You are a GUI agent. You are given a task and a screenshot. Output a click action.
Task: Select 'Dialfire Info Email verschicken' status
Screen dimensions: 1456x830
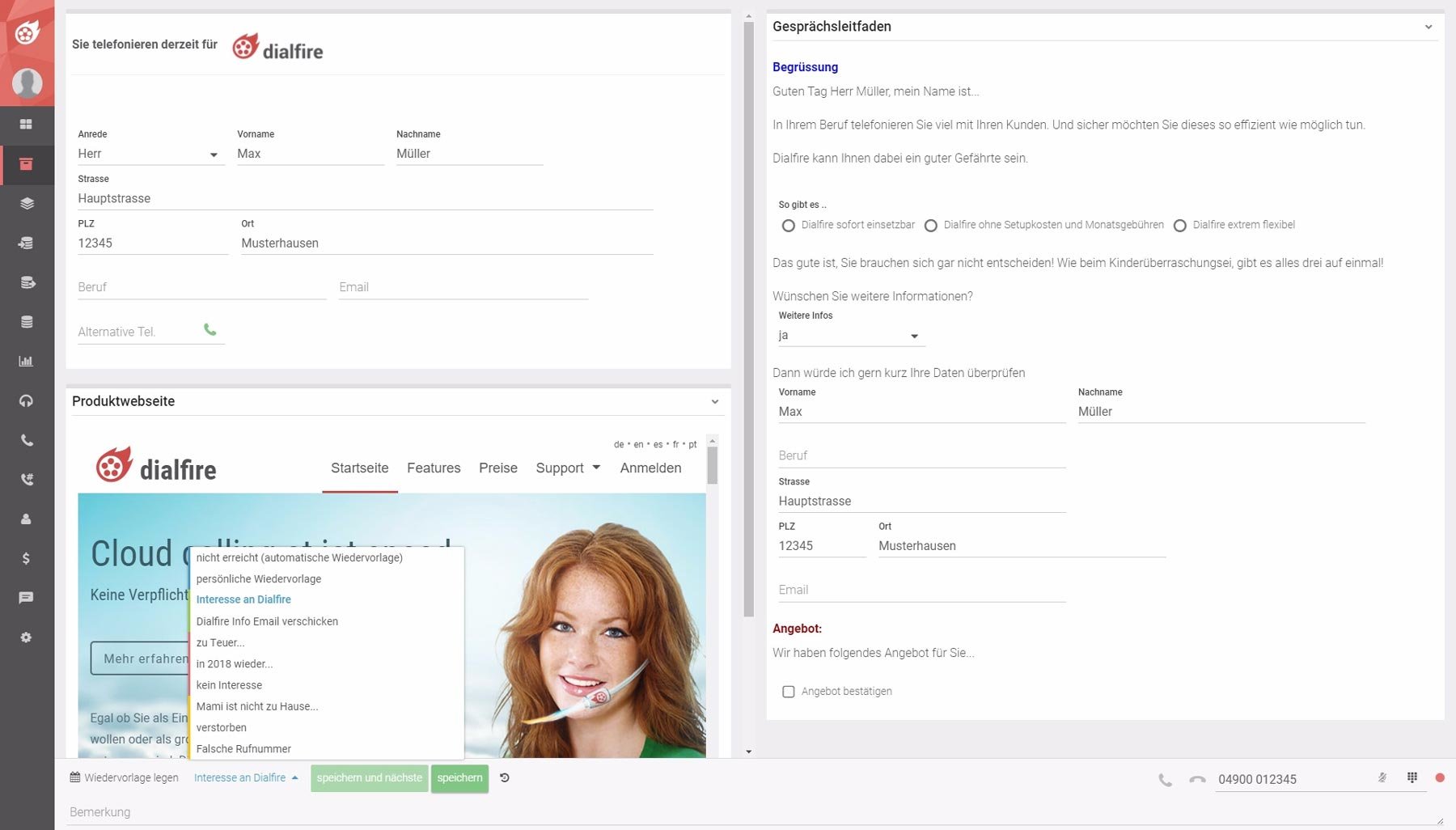tap(328, 621)
